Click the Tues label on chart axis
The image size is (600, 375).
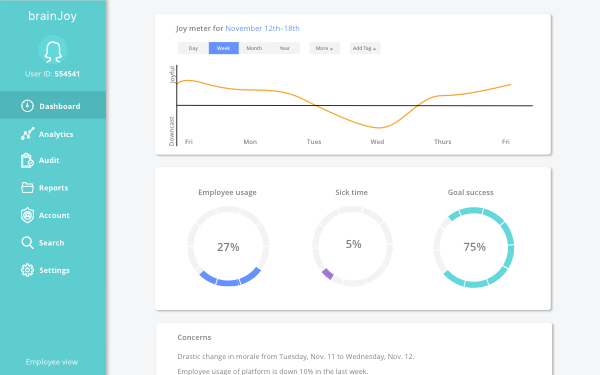coord(314,142)
